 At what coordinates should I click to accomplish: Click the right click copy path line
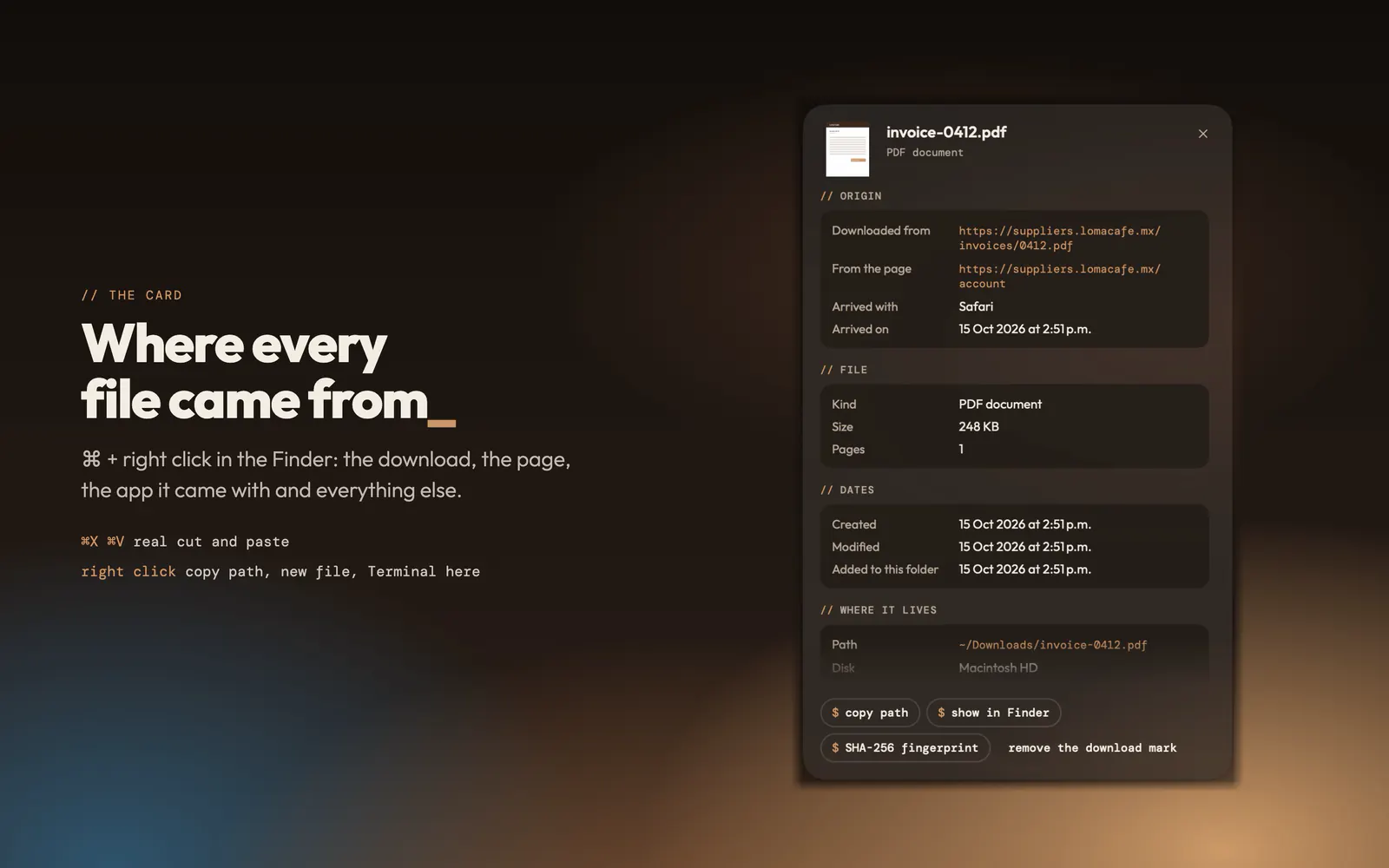click(x=280, y=571)
